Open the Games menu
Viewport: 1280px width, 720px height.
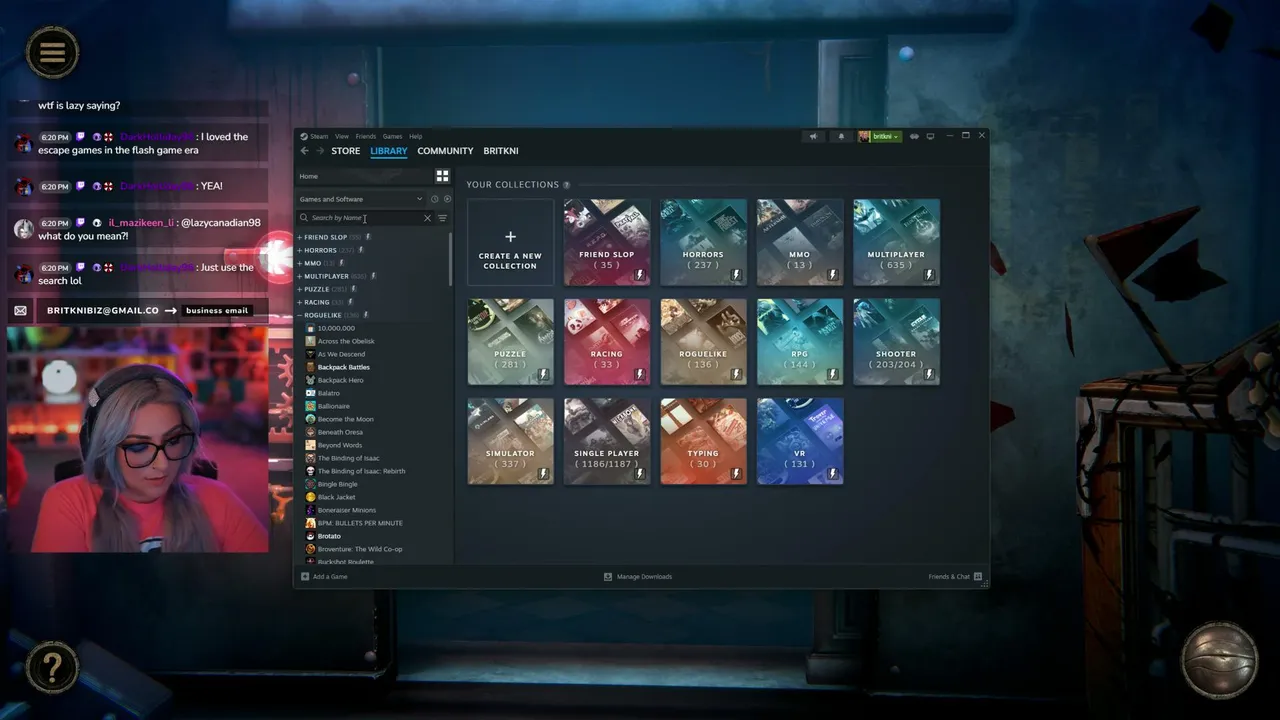392,136
